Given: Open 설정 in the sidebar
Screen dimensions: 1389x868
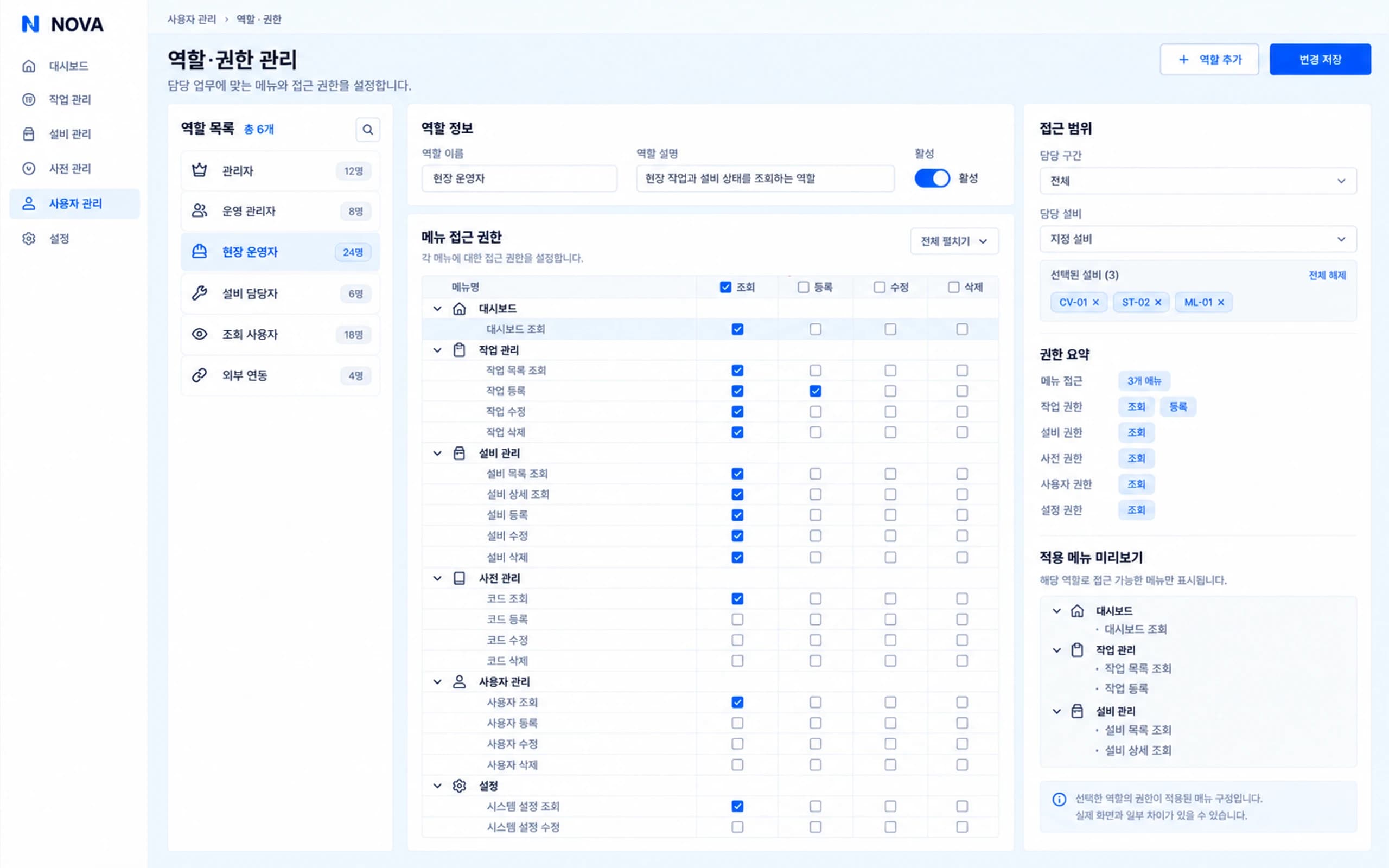Looking at the screenshot, I should (x=75, y=239).
